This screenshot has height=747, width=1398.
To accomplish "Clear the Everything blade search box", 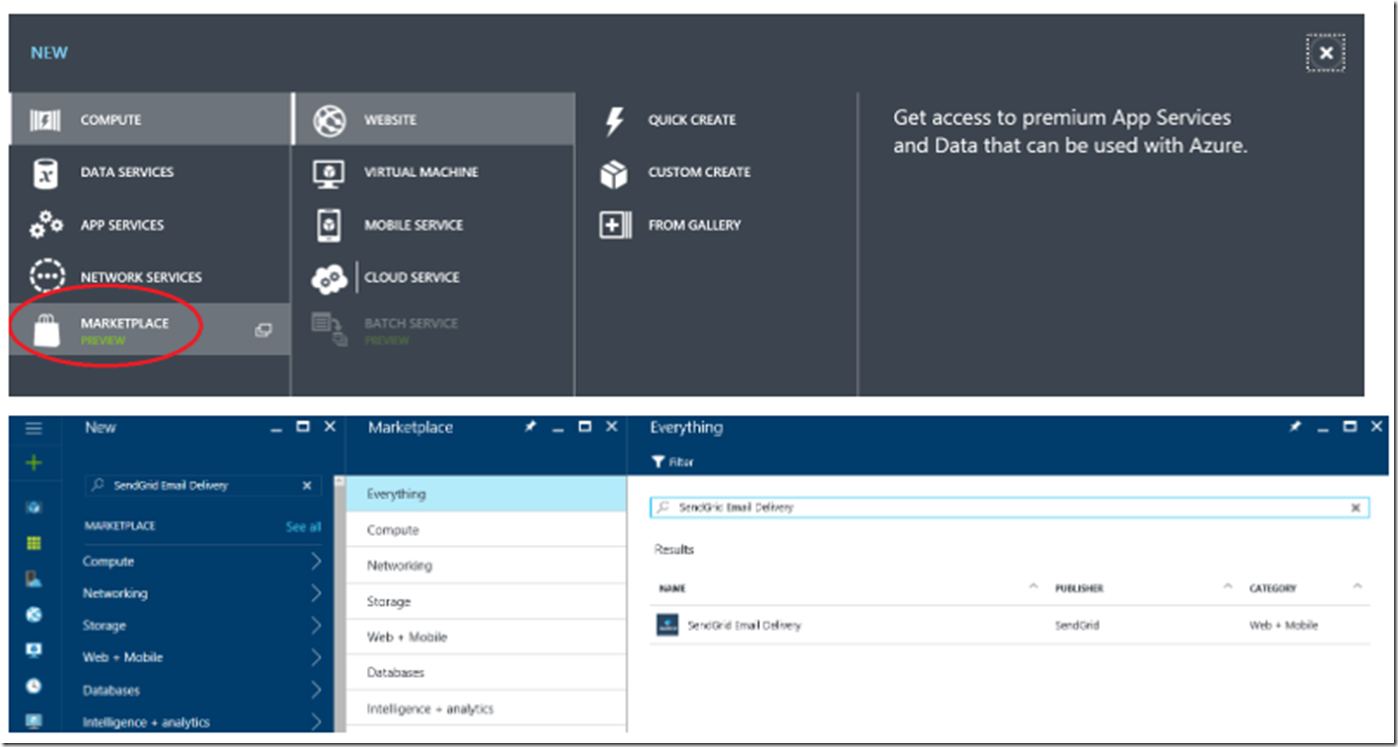I will (x=1356, y=508).
